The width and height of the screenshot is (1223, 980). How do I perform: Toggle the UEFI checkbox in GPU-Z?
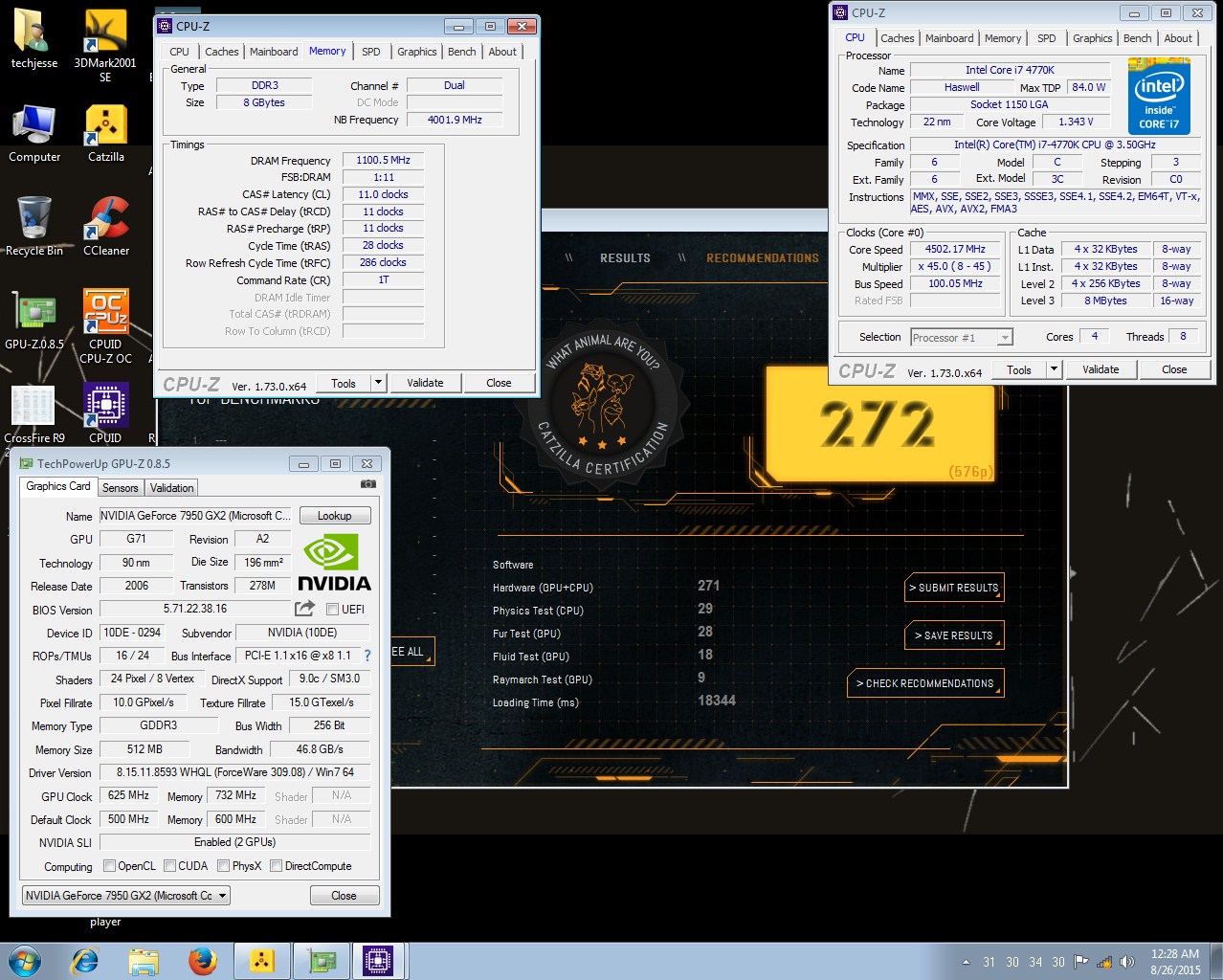[x=332, y=609]
